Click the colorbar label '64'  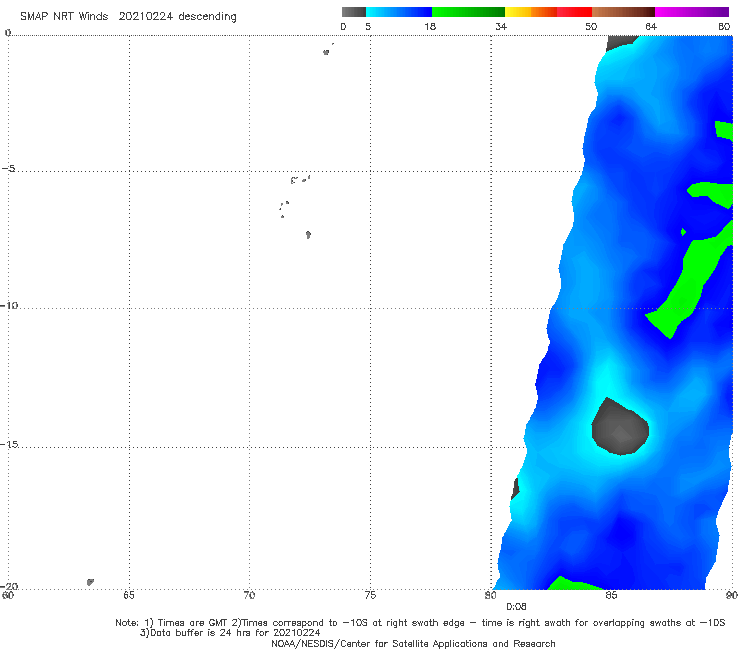click(x=651, y=26)
